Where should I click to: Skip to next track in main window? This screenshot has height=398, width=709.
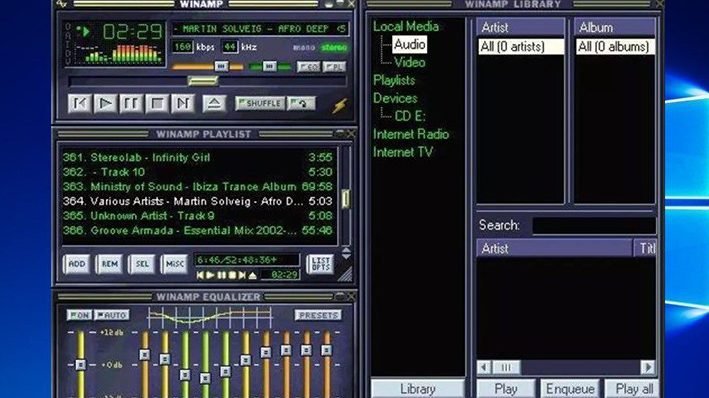(183, 104)
